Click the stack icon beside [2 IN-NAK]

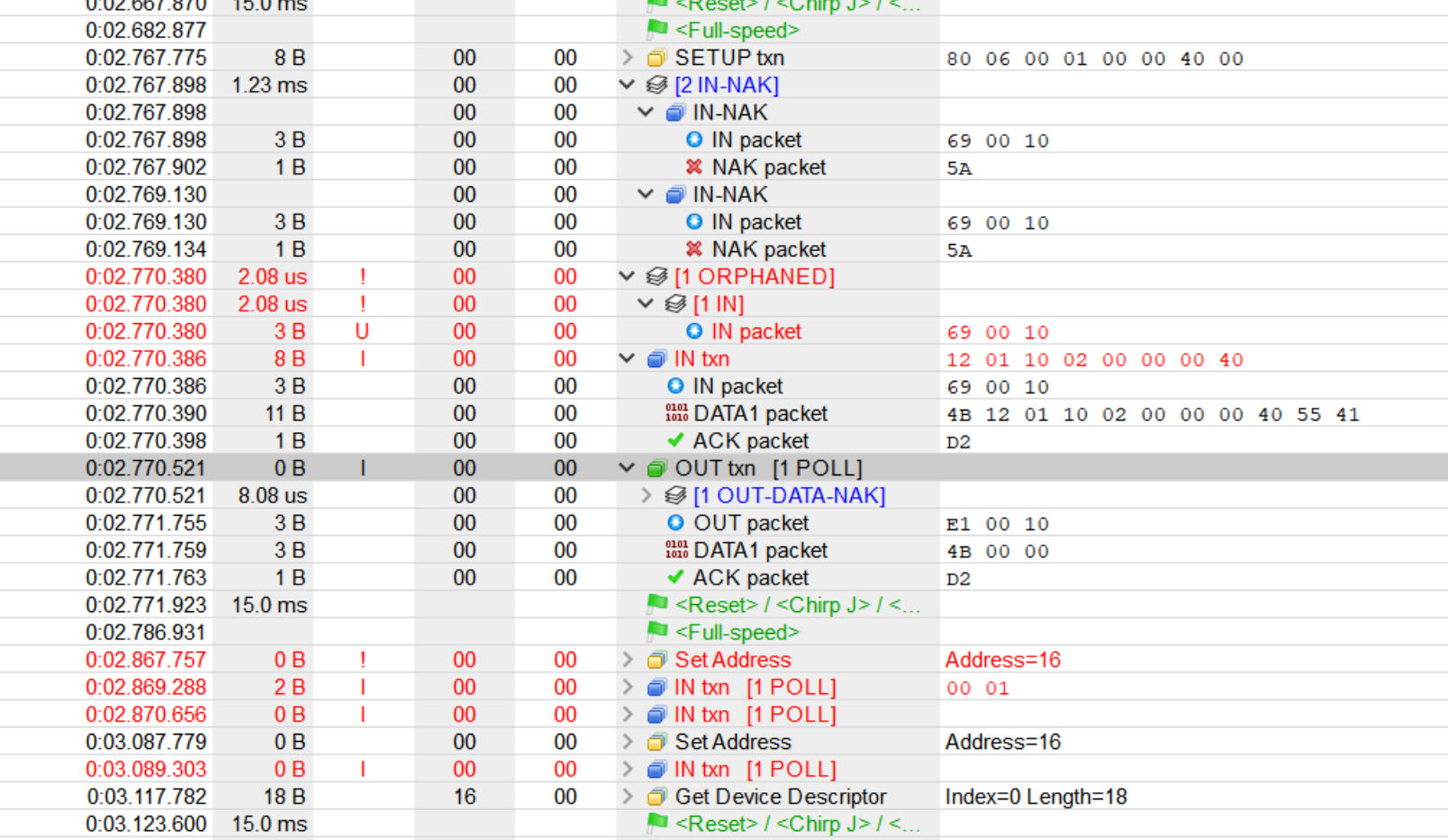[x=656, y=86]
